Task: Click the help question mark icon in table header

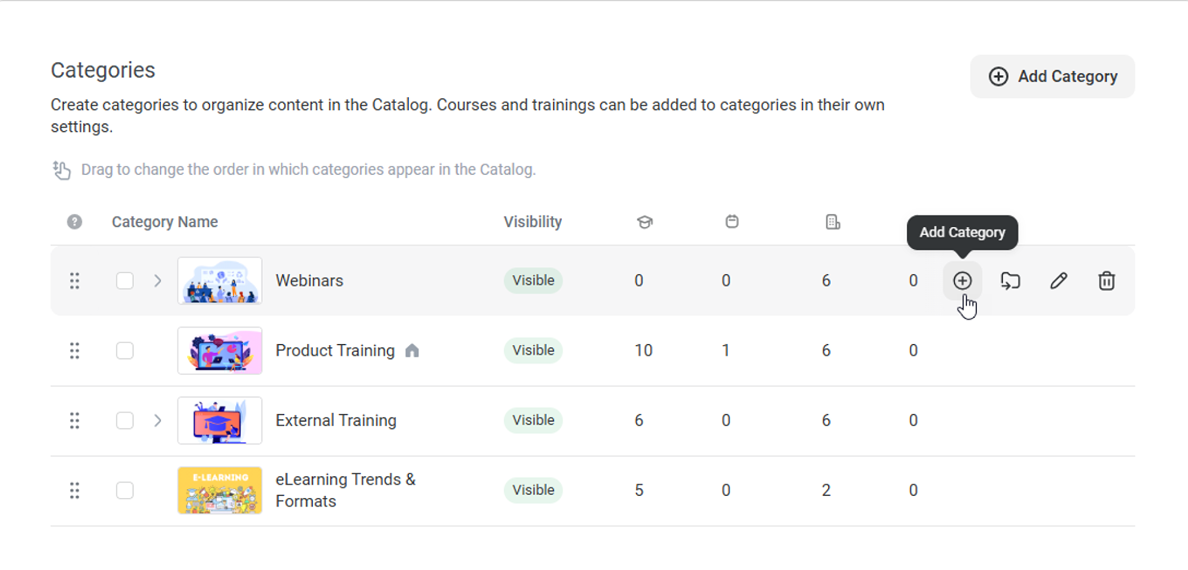Action: pyautogui.click(x=74, y=222)
